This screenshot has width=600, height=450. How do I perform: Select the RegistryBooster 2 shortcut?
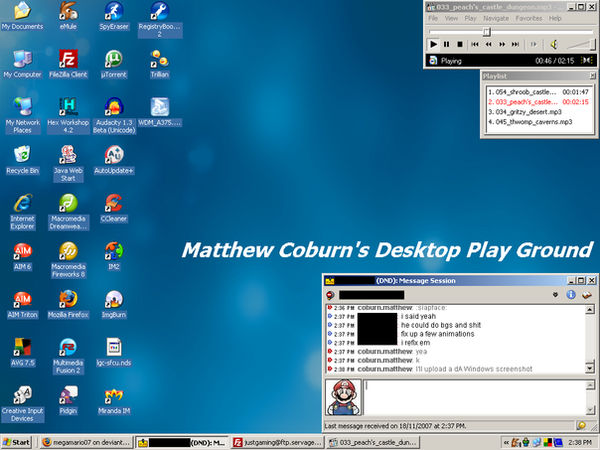pos(160,19)
